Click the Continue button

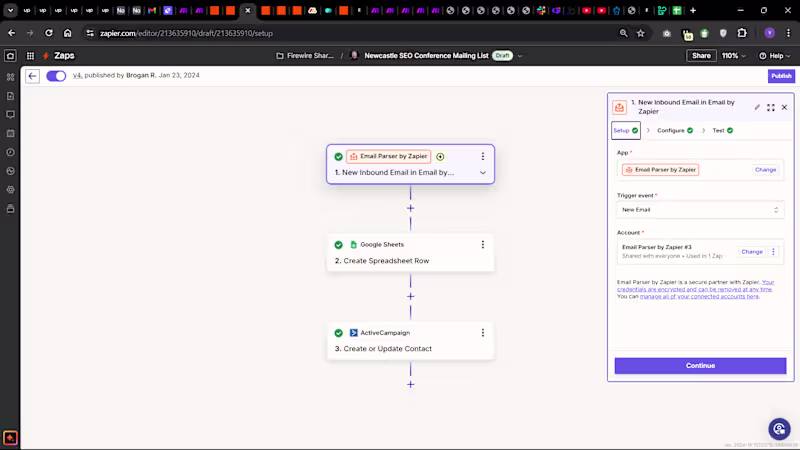[700, 366]
